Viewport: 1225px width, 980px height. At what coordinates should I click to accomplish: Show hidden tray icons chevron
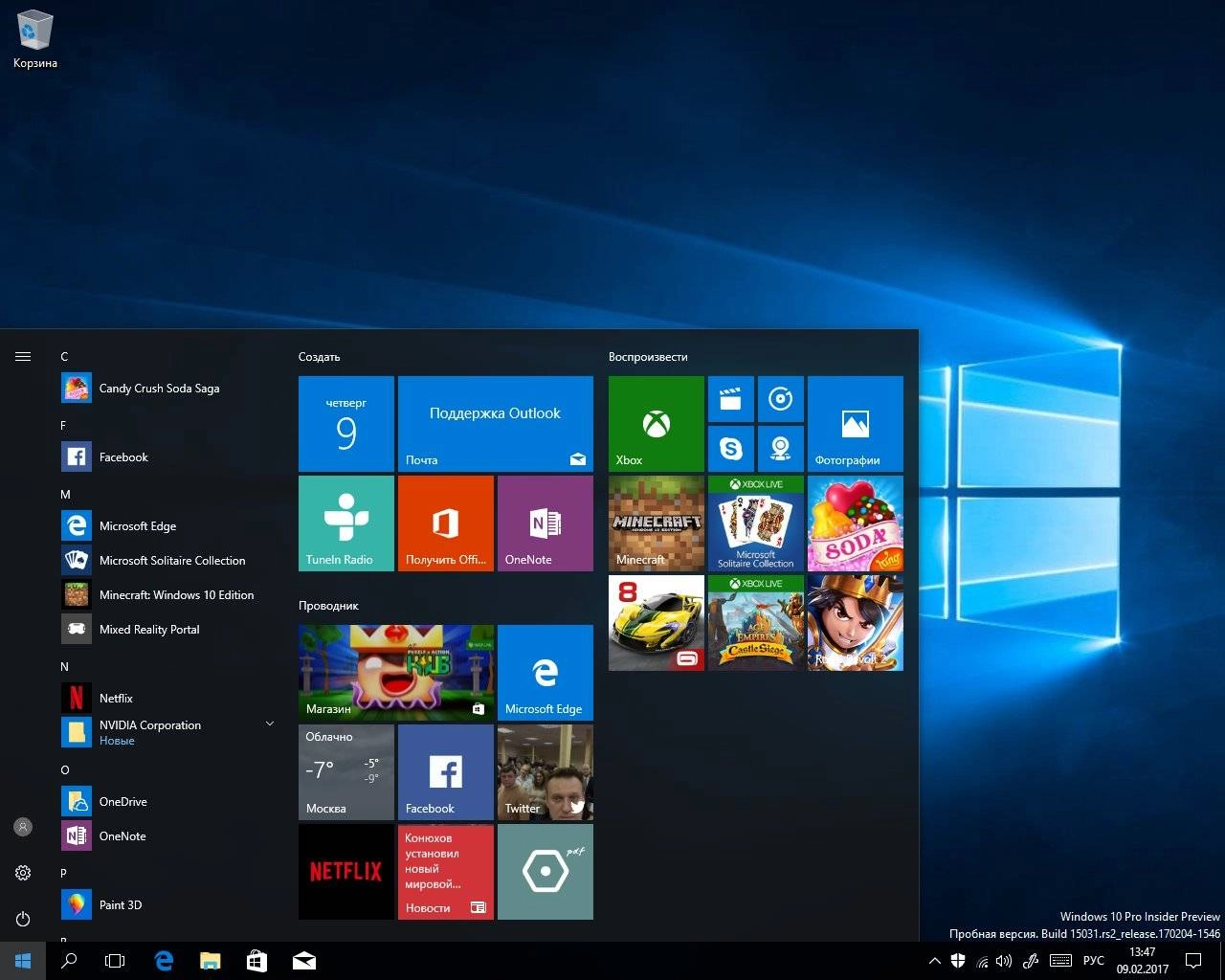[935, 961]
